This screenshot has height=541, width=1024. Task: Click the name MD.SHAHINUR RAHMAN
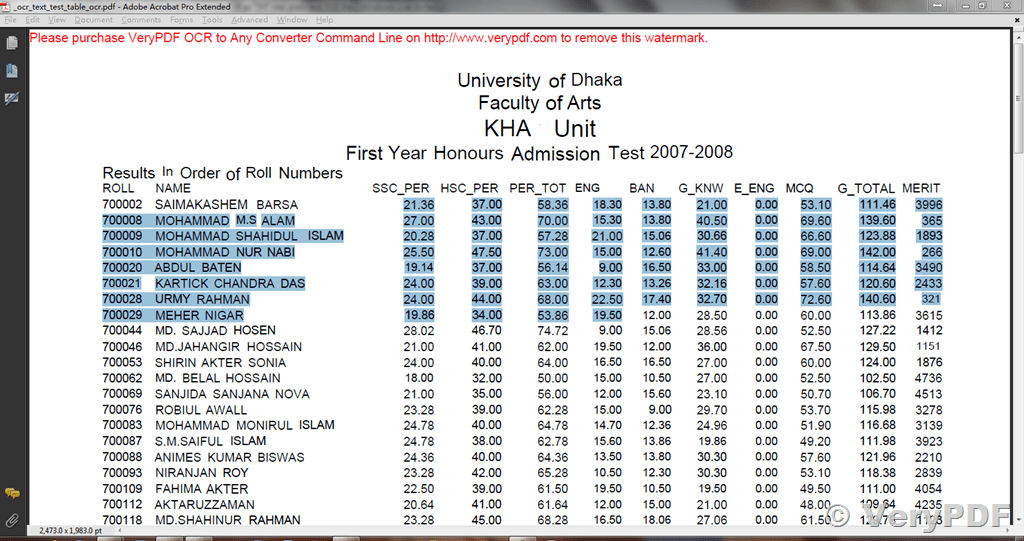click(x=228, y=520)
